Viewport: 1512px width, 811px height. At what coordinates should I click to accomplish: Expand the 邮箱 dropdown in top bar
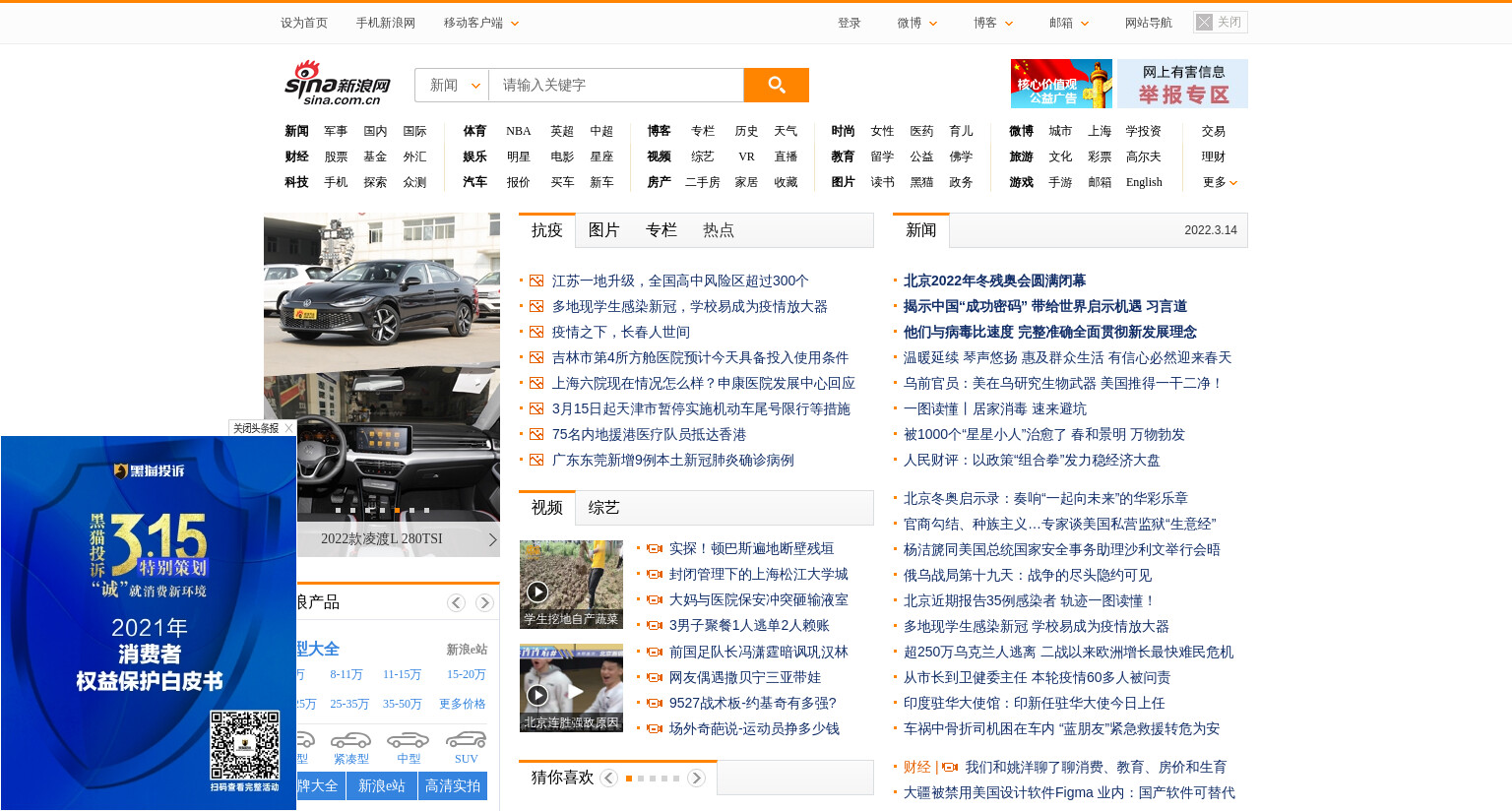coord(1069,23)
